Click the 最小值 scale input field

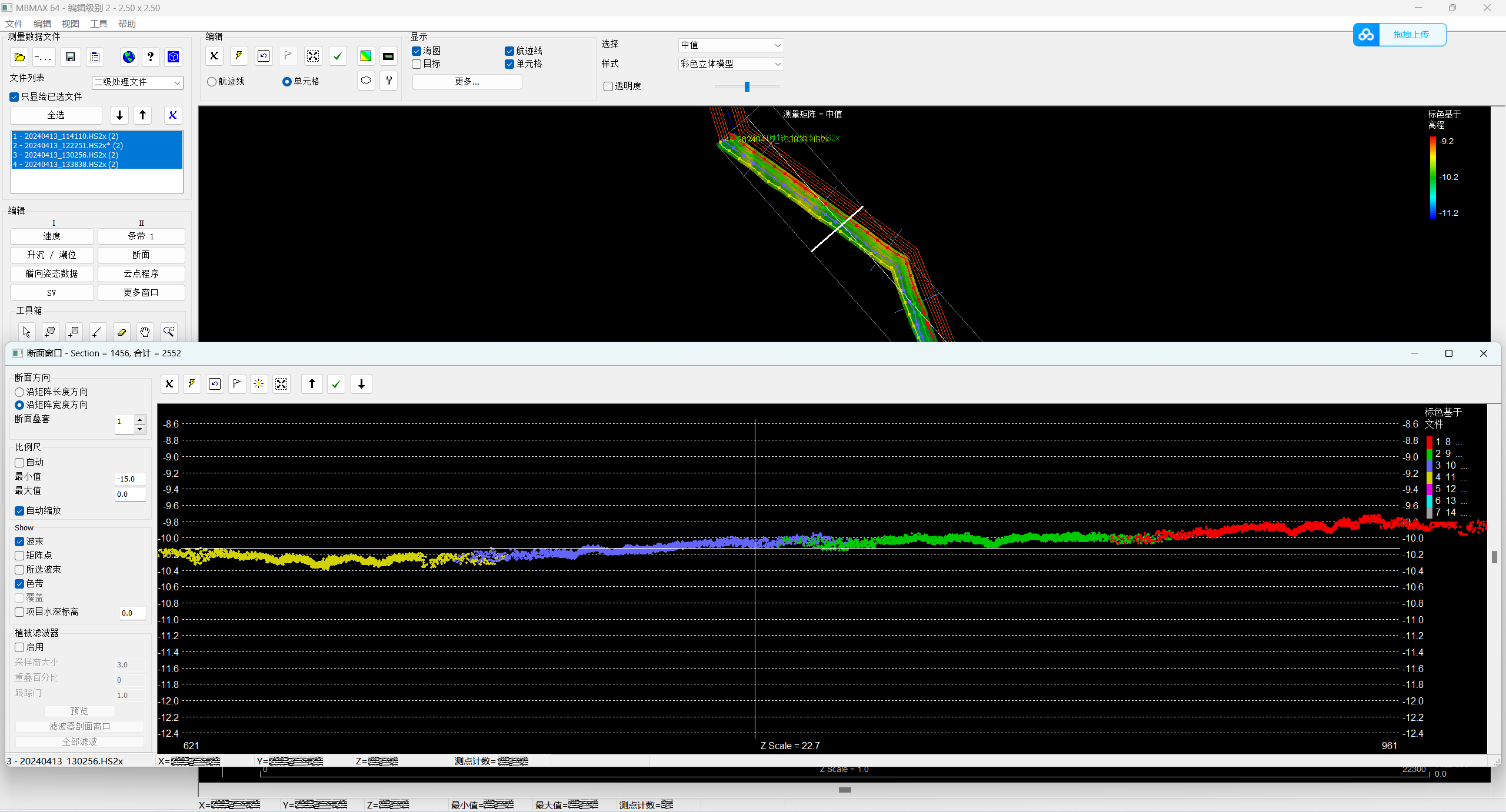coord(131,479)
